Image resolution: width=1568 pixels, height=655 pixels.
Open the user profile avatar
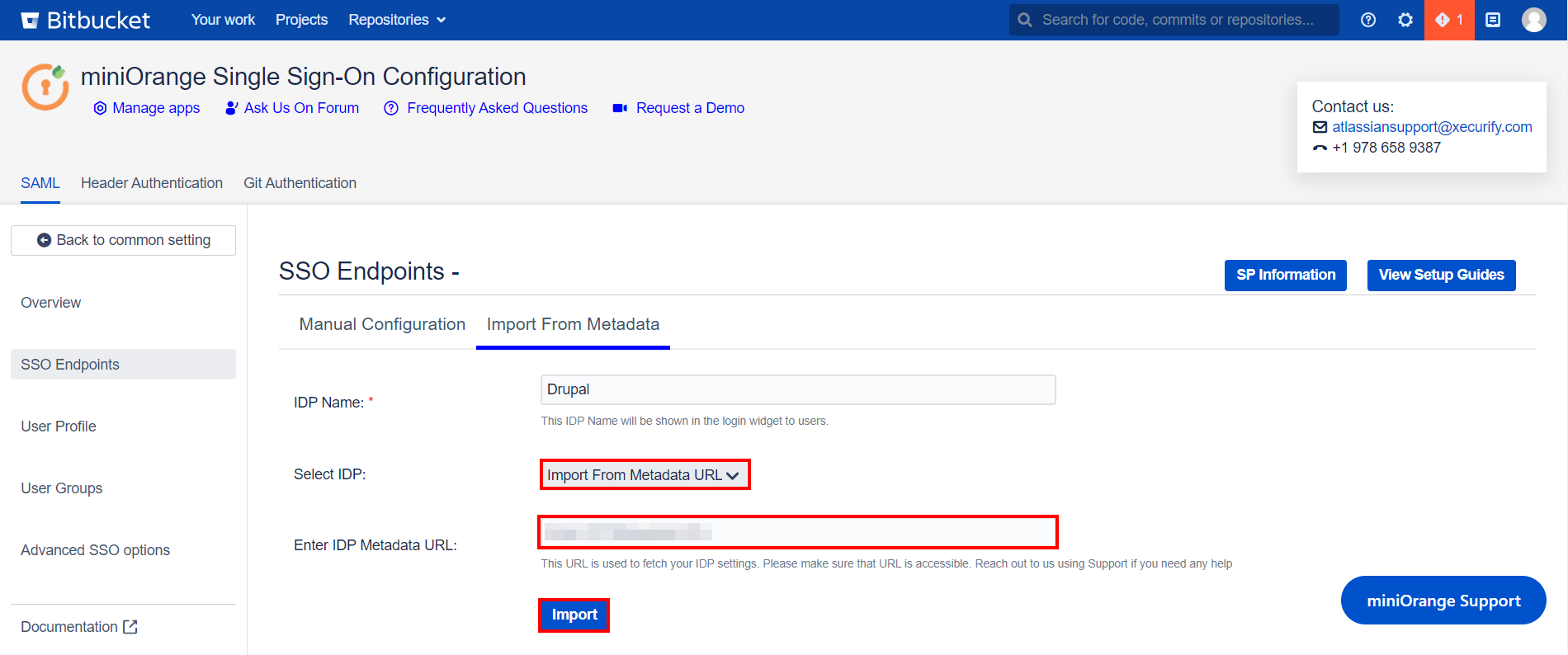coord(1534,20)
